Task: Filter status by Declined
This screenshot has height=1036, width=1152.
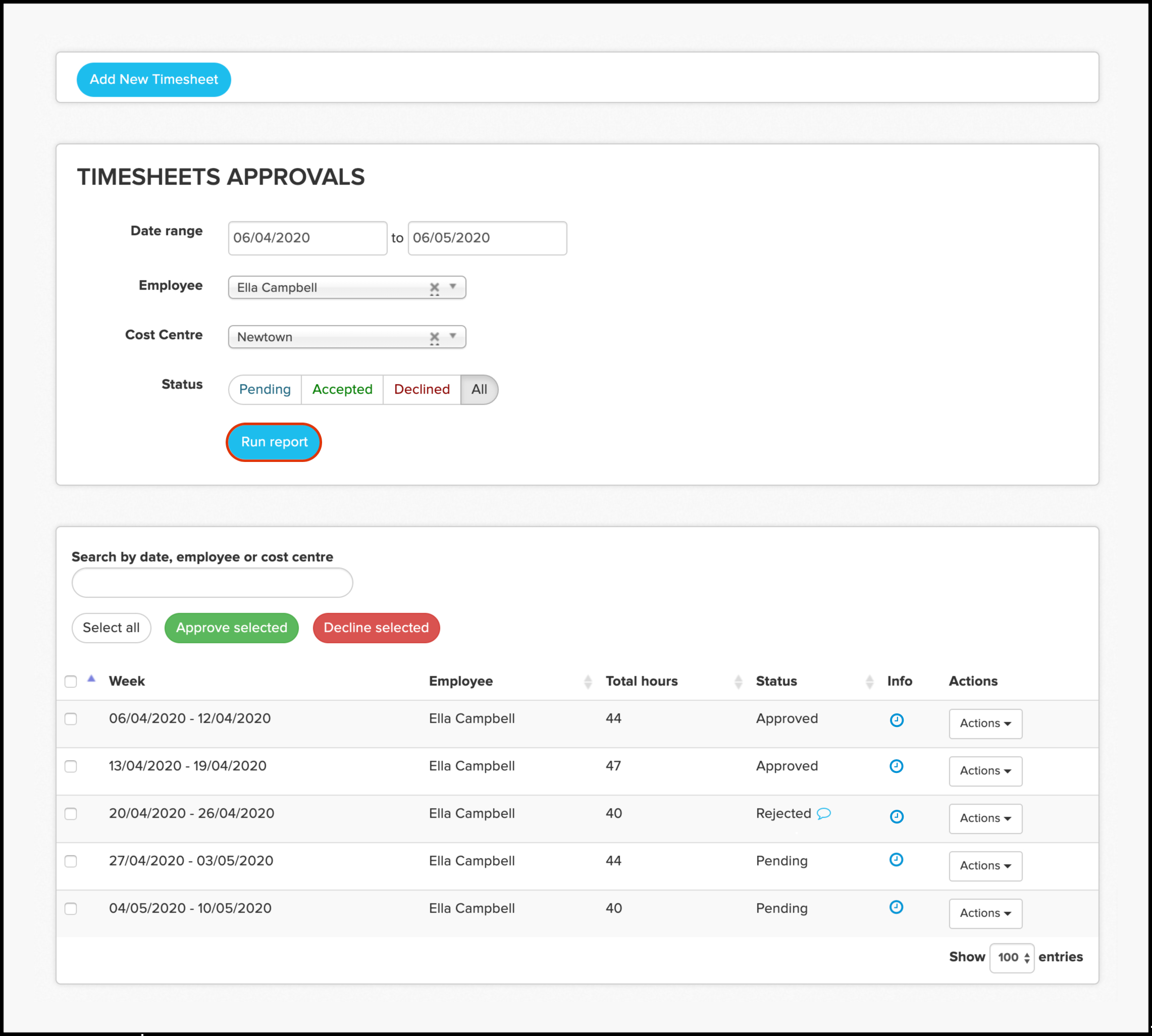Action: (x=422, y=389)
